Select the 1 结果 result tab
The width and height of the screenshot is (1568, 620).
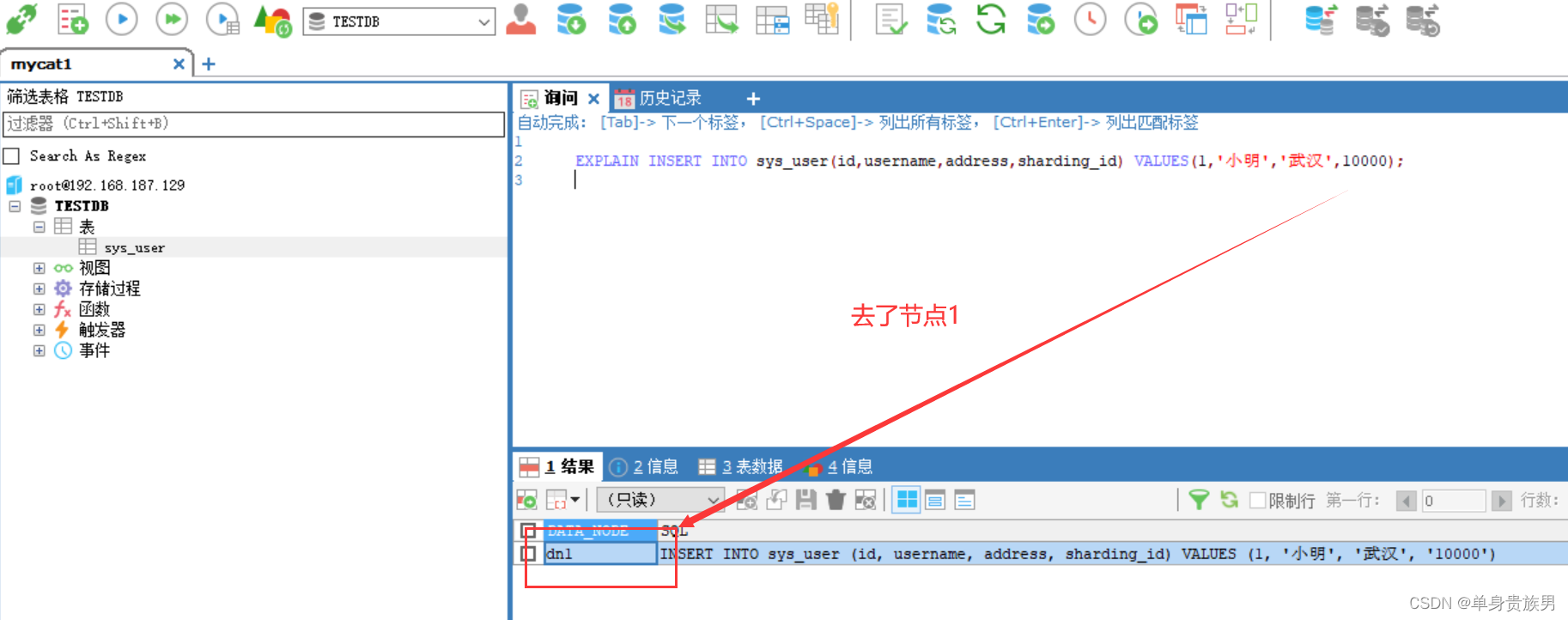(x=557, y=466)
